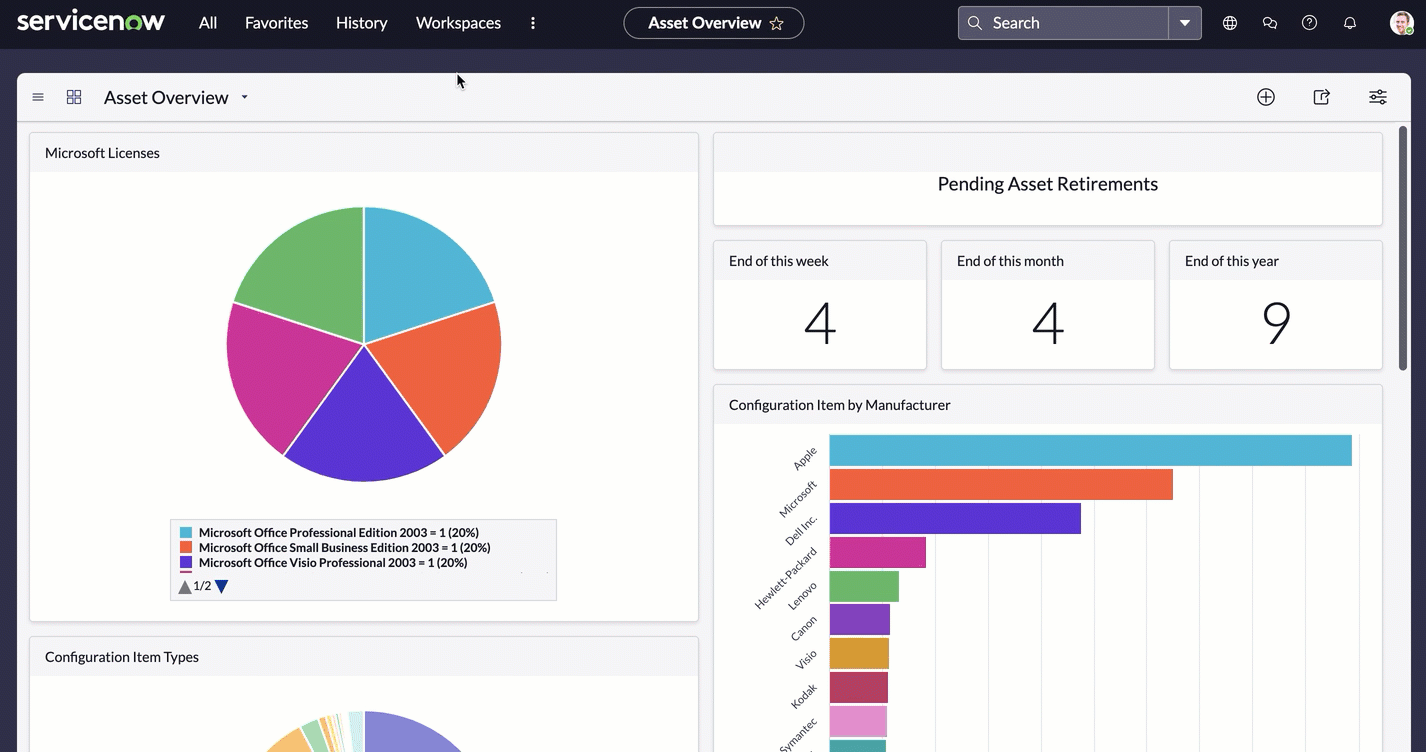The width and height of the screenshot is (1426, 752).
Task: Click the End of this month card title
Action: pos(1010,261)
